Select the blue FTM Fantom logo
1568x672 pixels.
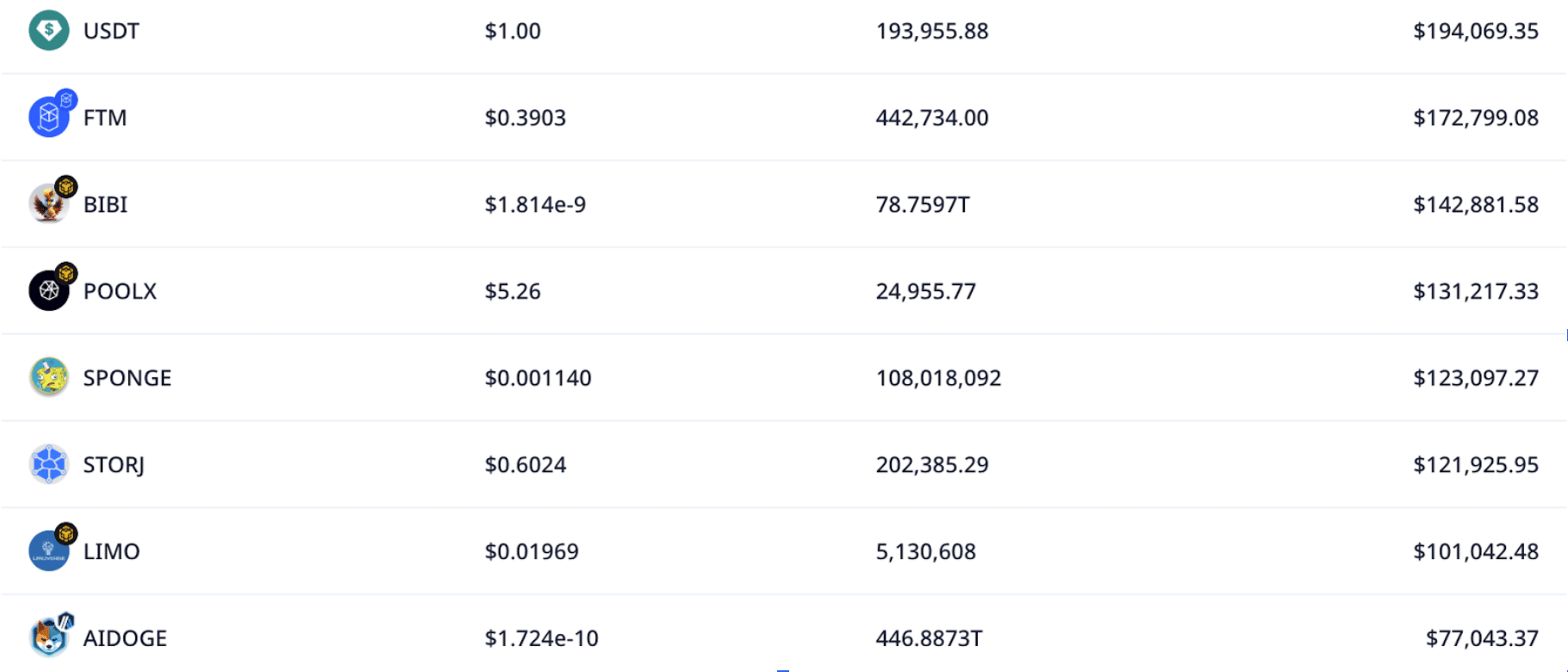click(x=49, y=116)
